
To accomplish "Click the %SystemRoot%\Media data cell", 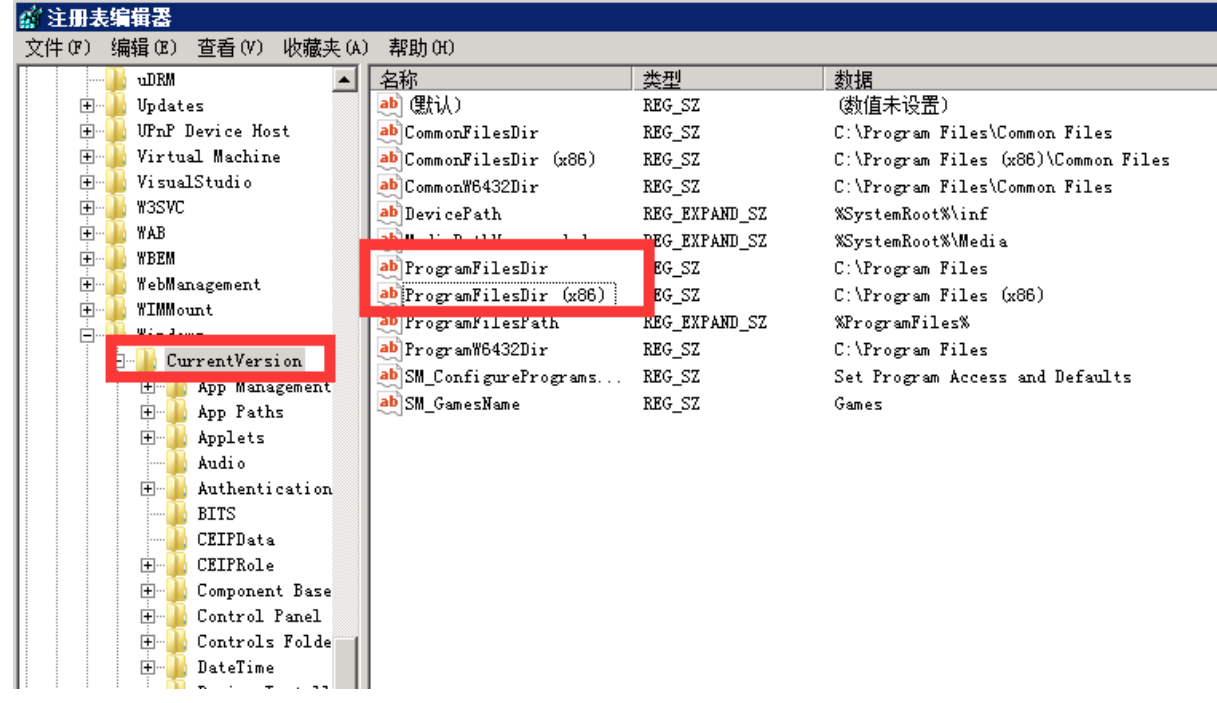I will (920, 241).
